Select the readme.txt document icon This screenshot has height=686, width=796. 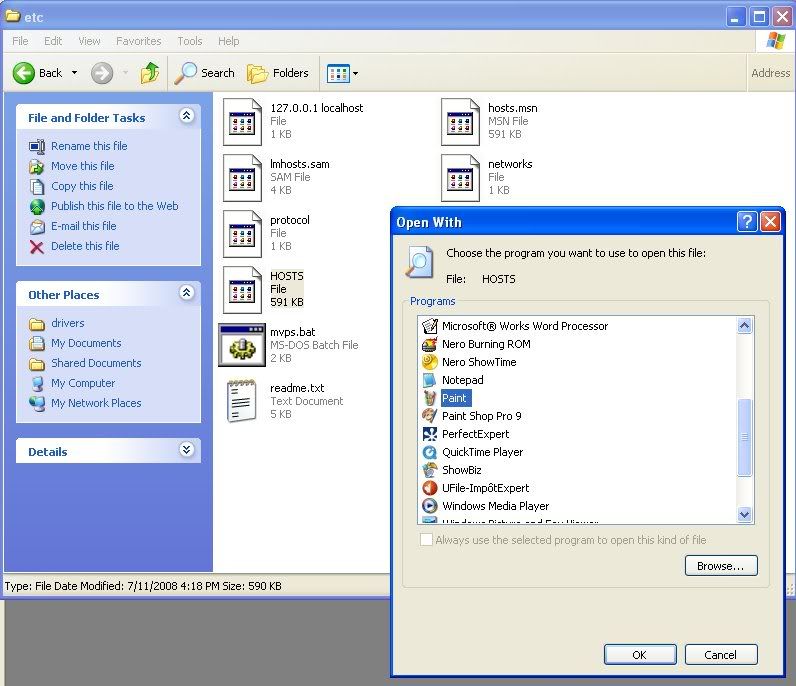pos(241,400)
